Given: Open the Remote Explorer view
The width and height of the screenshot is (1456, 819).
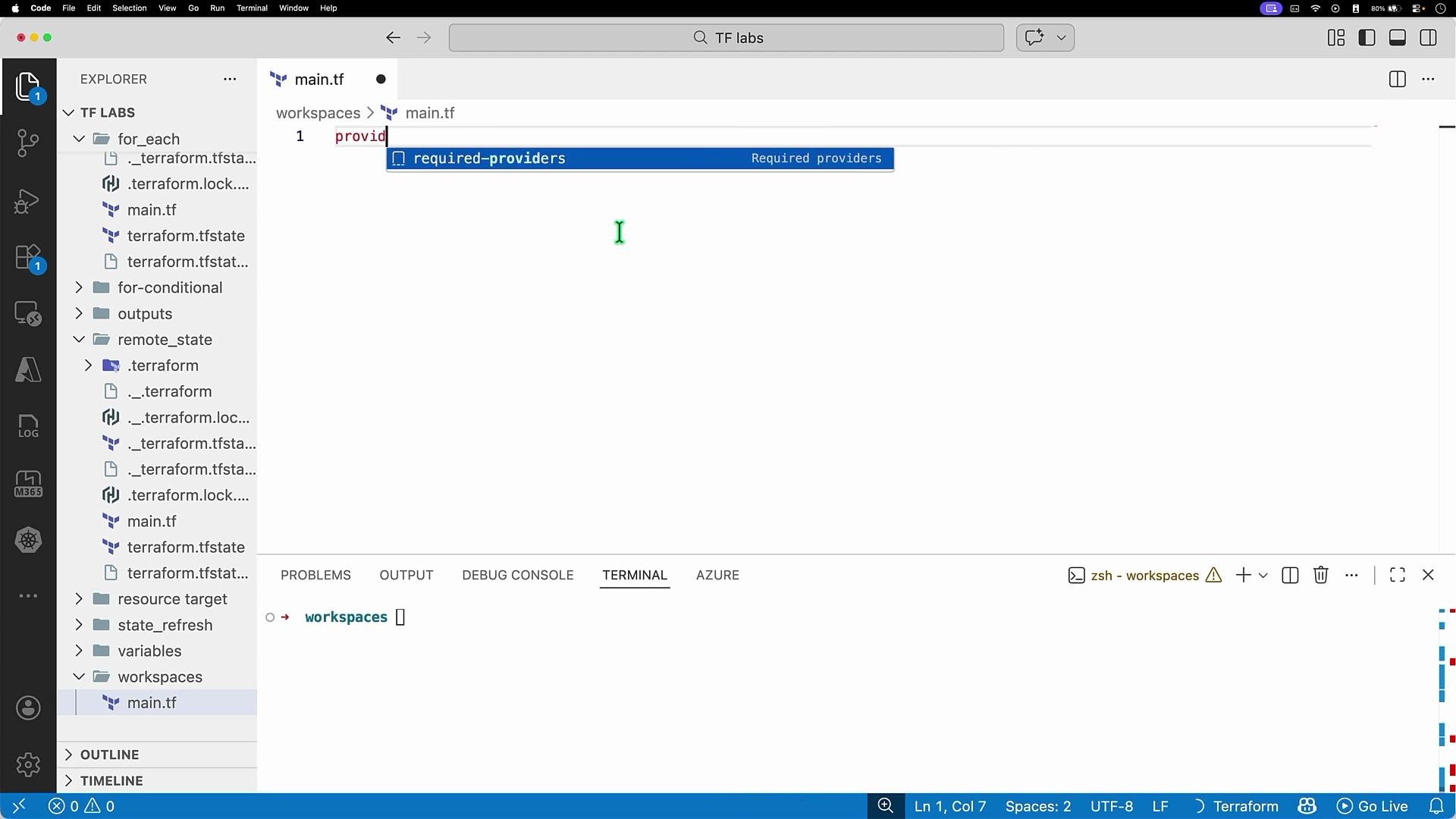Looking at the screenshot, I should [28, 314].
